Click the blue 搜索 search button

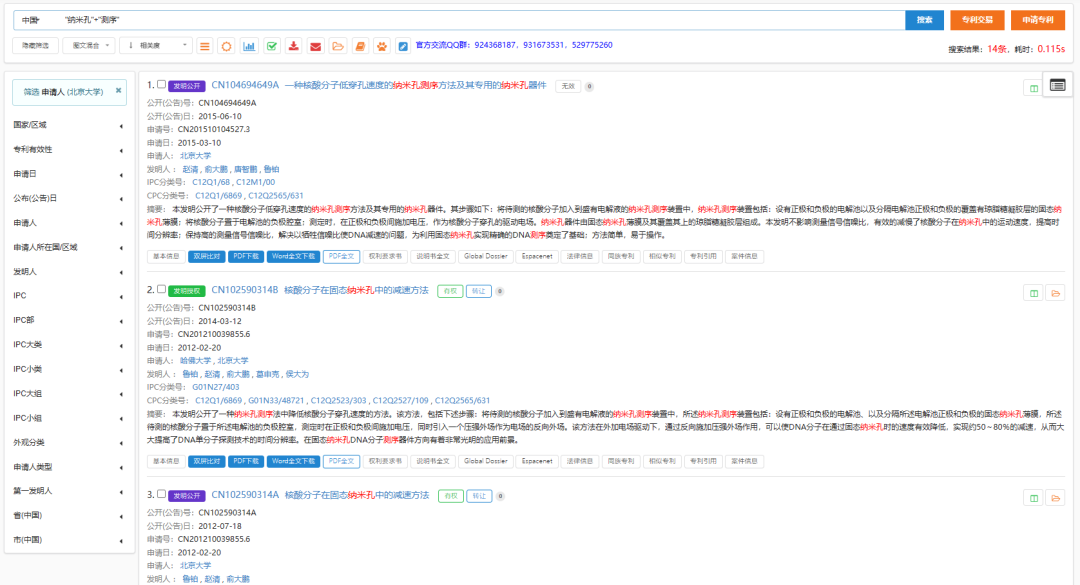[x=924, y=20]
